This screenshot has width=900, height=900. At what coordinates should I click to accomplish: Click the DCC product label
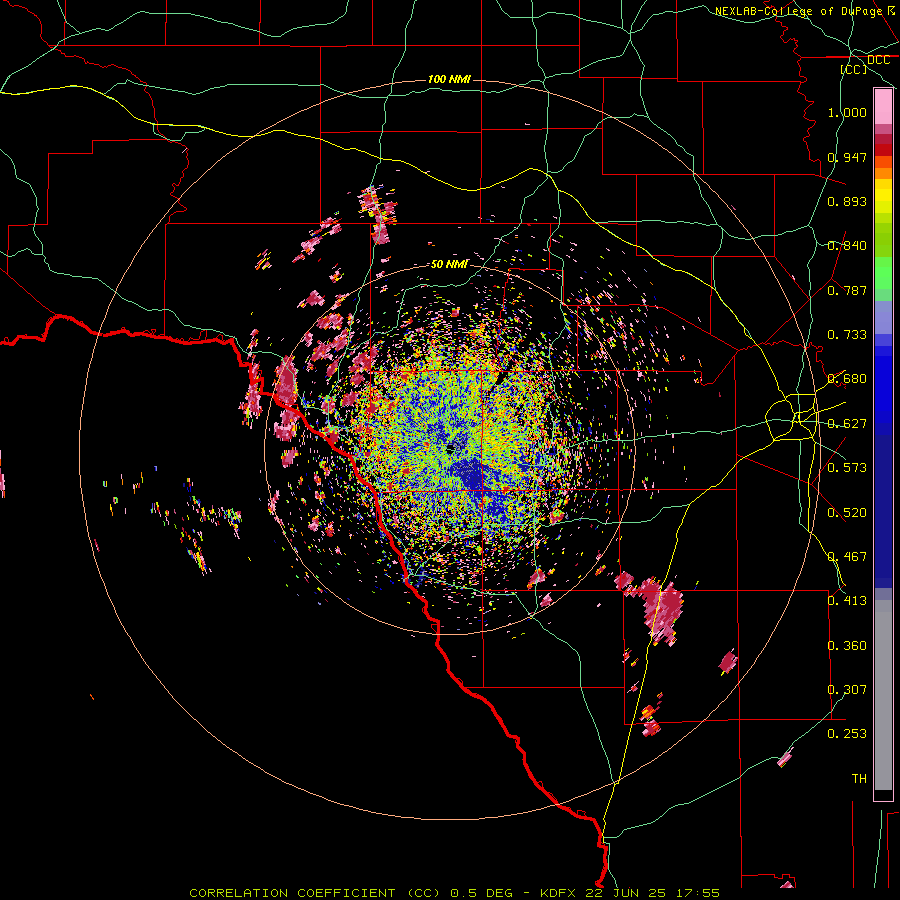[878, 60]
